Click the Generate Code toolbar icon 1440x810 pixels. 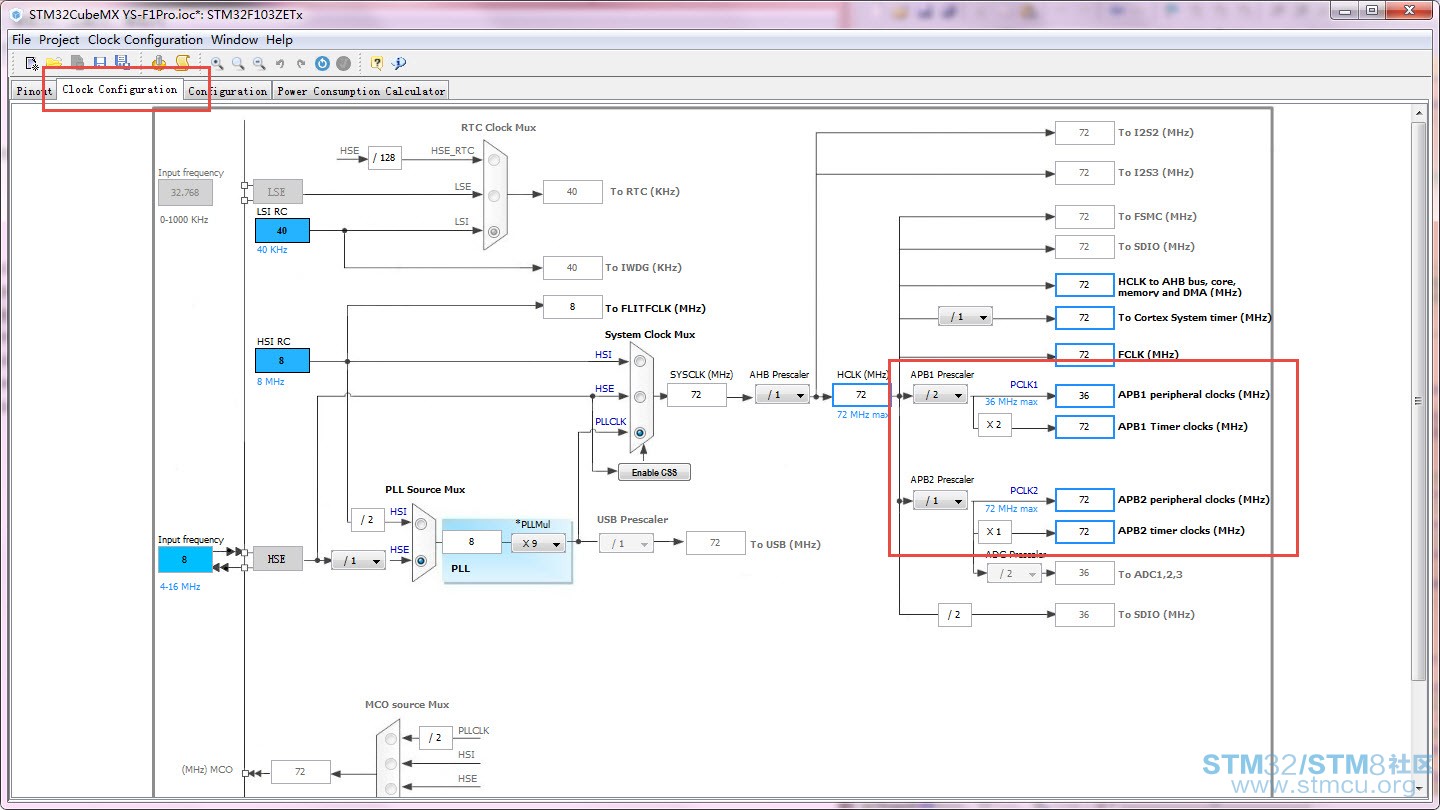coord(159,63)
